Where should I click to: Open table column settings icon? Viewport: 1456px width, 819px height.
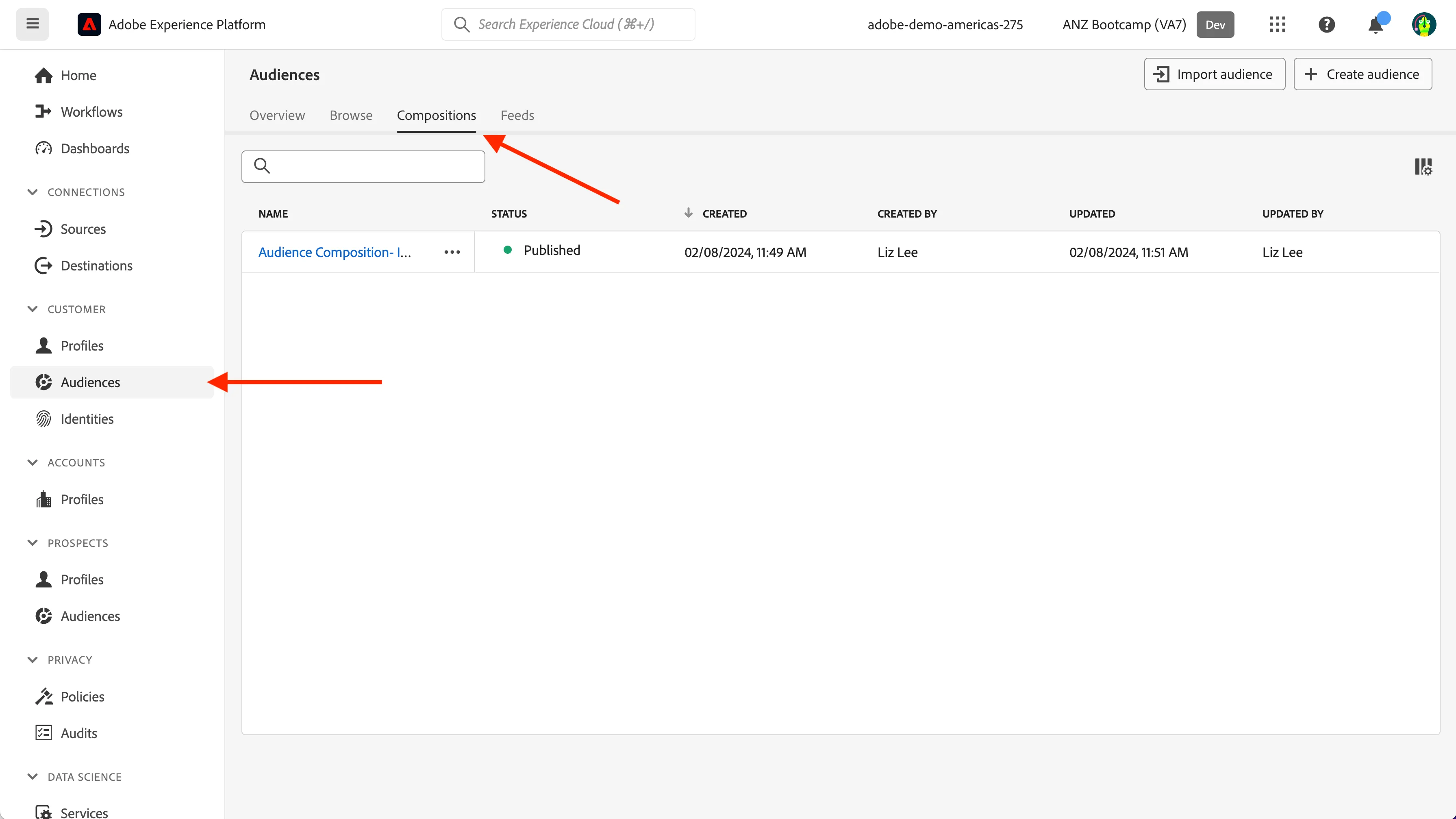(1423, 167)
